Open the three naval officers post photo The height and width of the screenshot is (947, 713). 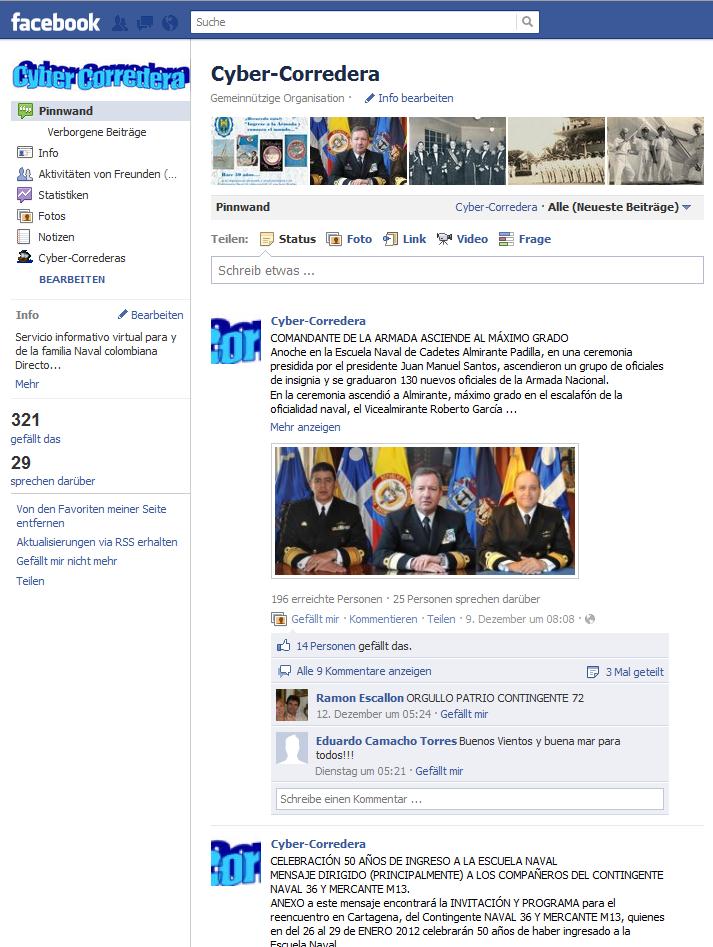point(425,511)
